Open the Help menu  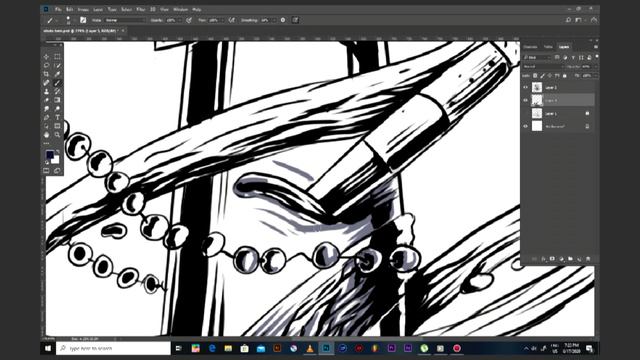(197, 9)
